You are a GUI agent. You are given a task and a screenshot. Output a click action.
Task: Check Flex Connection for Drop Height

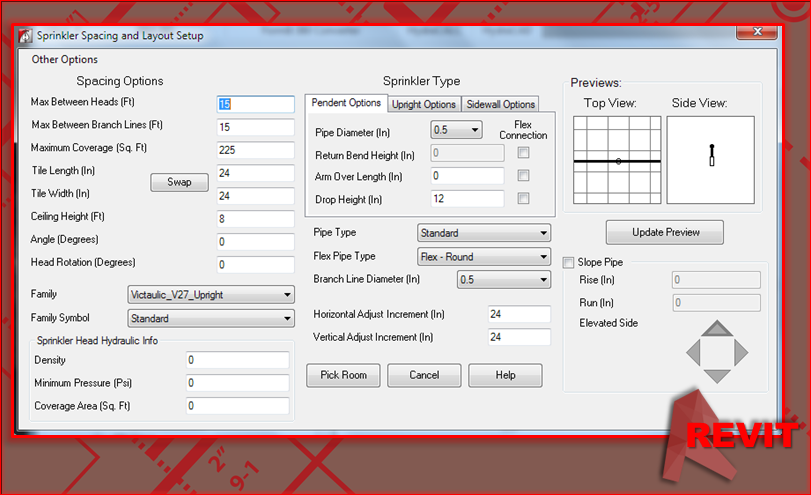point(523,199)
